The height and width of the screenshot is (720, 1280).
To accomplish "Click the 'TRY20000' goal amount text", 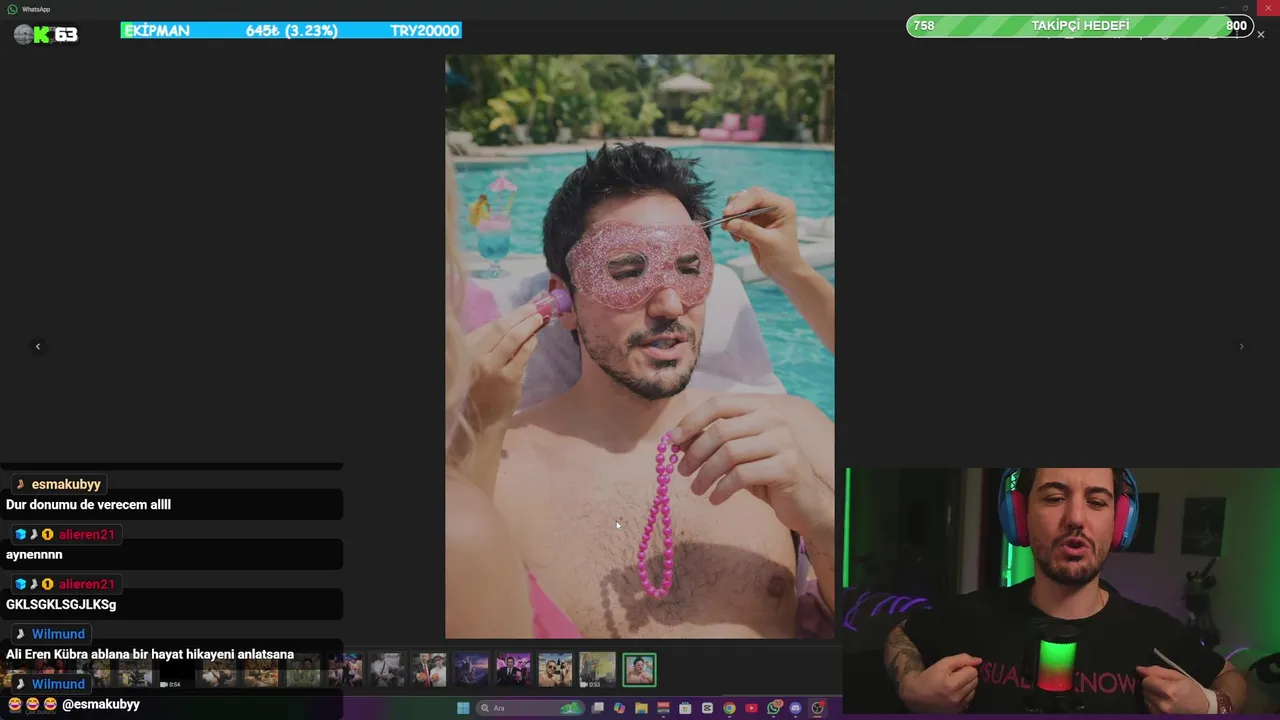I will (x=425, y=31).
